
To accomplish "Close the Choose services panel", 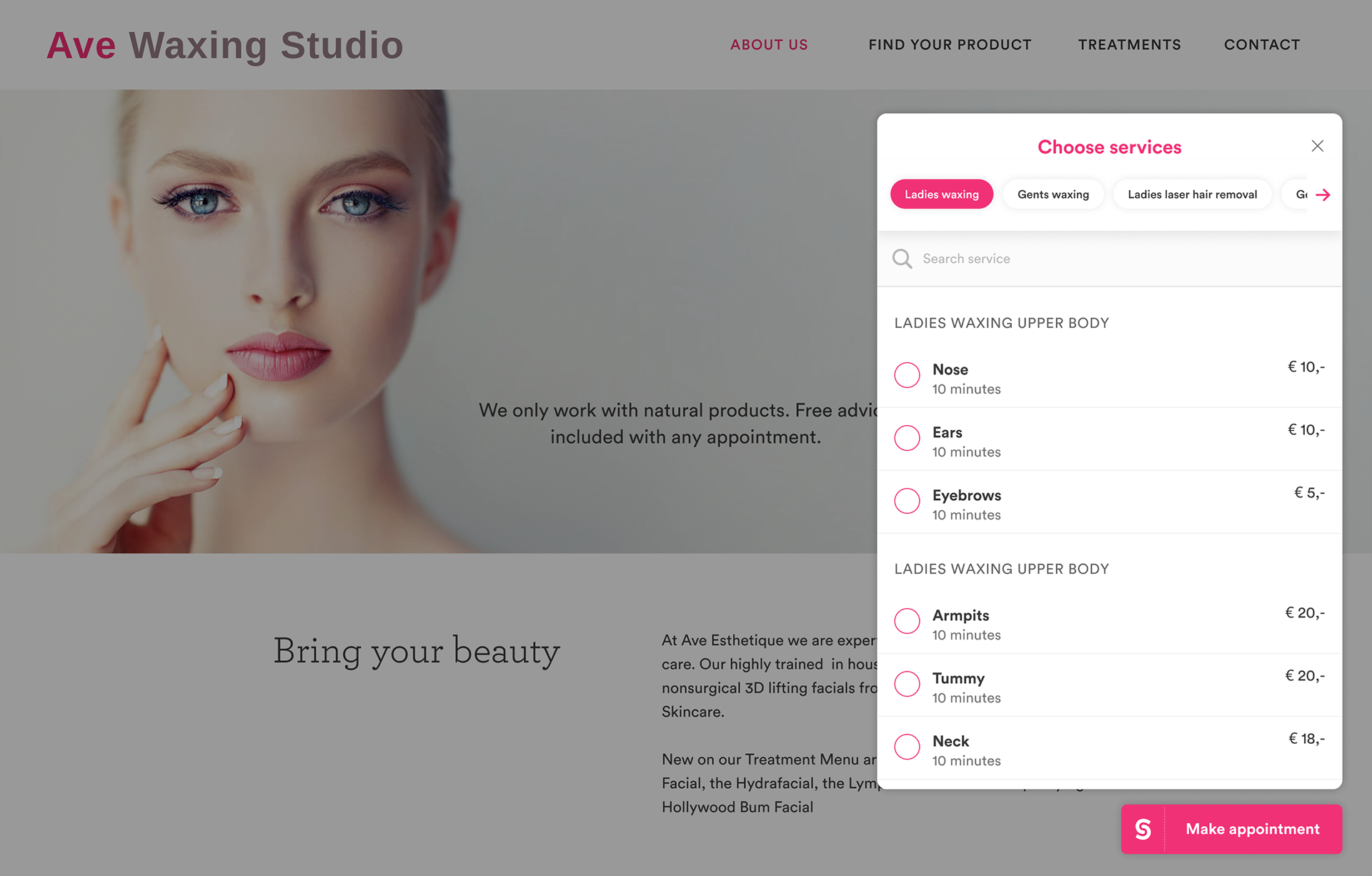I will pyautogui.click(x=1317, y=146).
